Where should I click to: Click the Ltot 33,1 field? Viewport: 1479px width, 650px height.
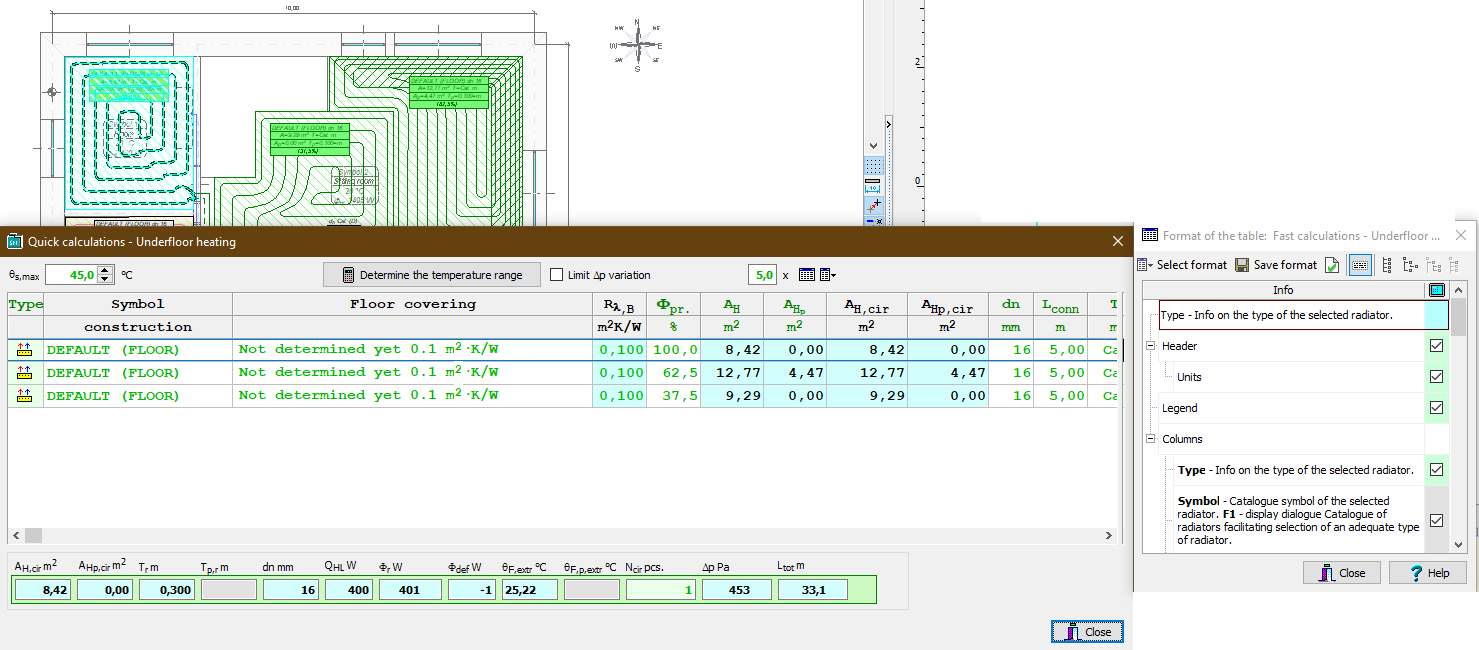coord(812,590)
